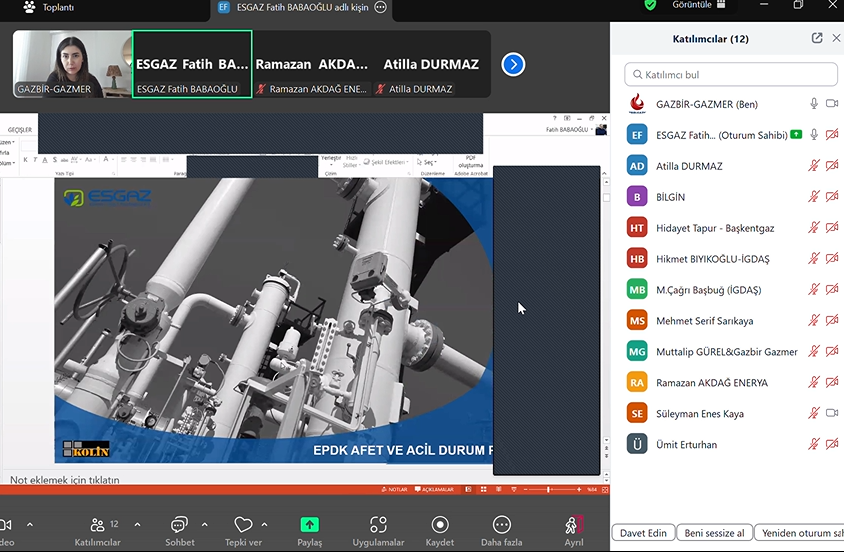844x552 pixels.
Task: Switch to PowerPoint slide sorter view icon
Action: tap(483, 490)
